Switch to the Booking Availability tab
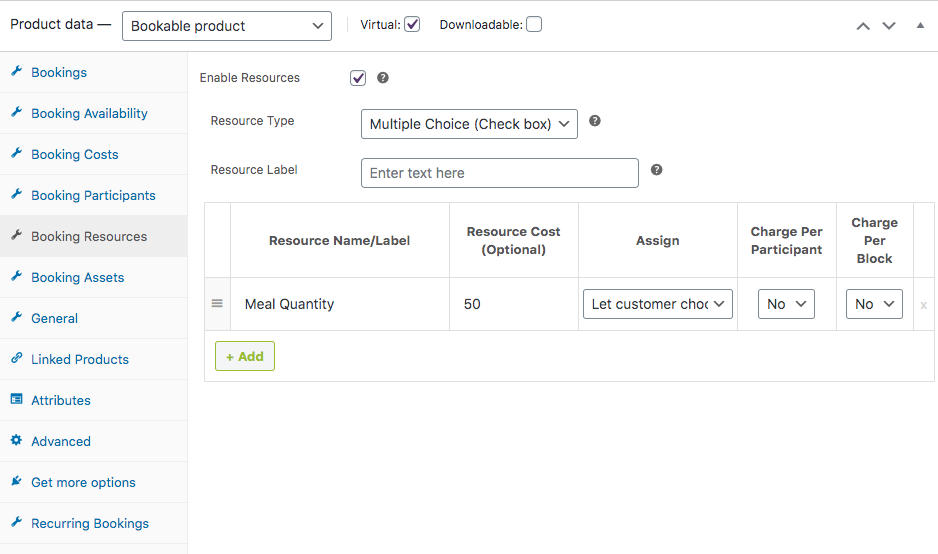 coord(89,113)
